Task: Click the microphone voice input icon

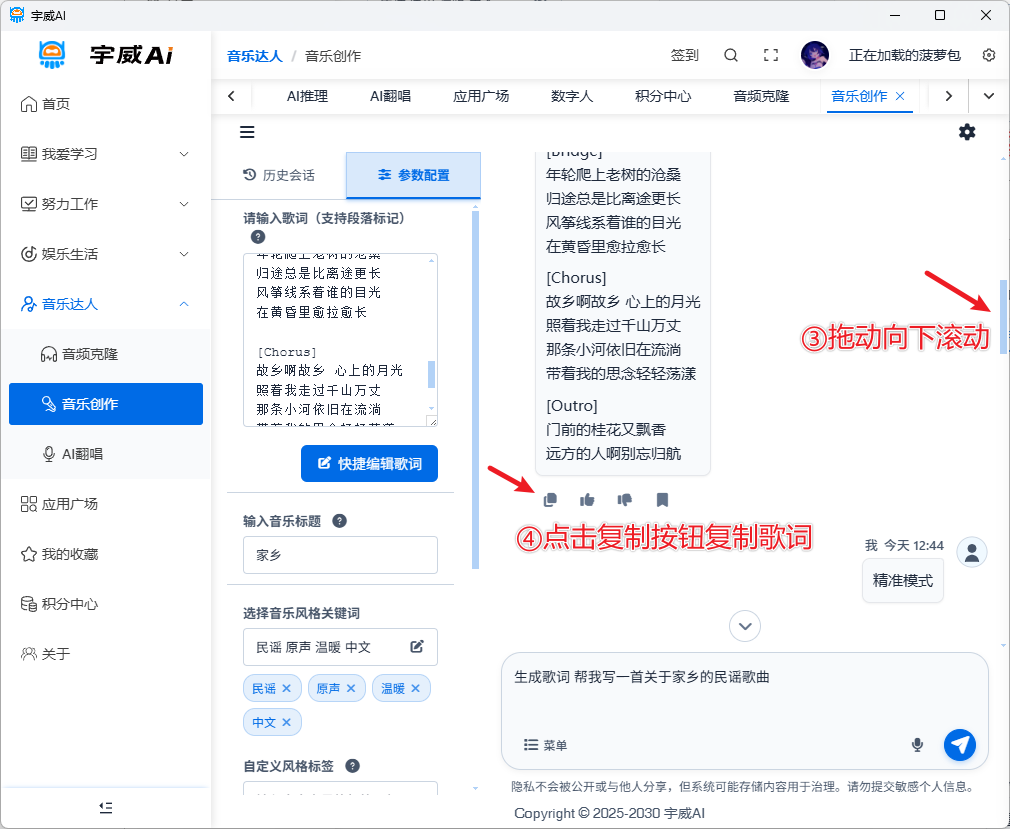Action: (x=917, y=745)
